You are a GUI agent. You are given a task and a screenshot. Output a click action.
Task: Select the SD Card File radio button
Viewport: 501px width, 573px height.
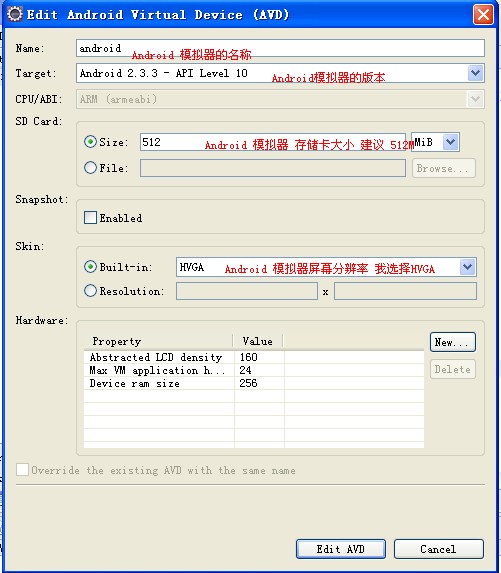point(90,168)
